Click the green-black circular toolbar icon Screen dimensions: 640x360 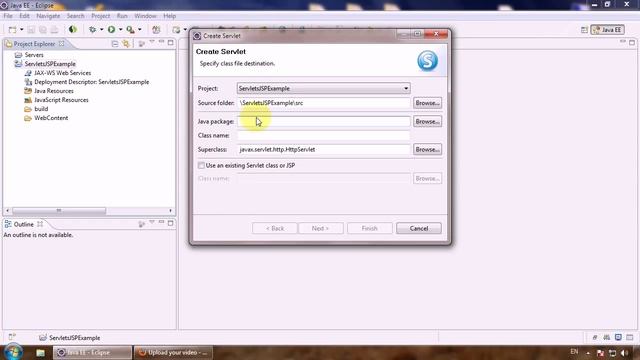pyautogui.click(x=73, y=29)
